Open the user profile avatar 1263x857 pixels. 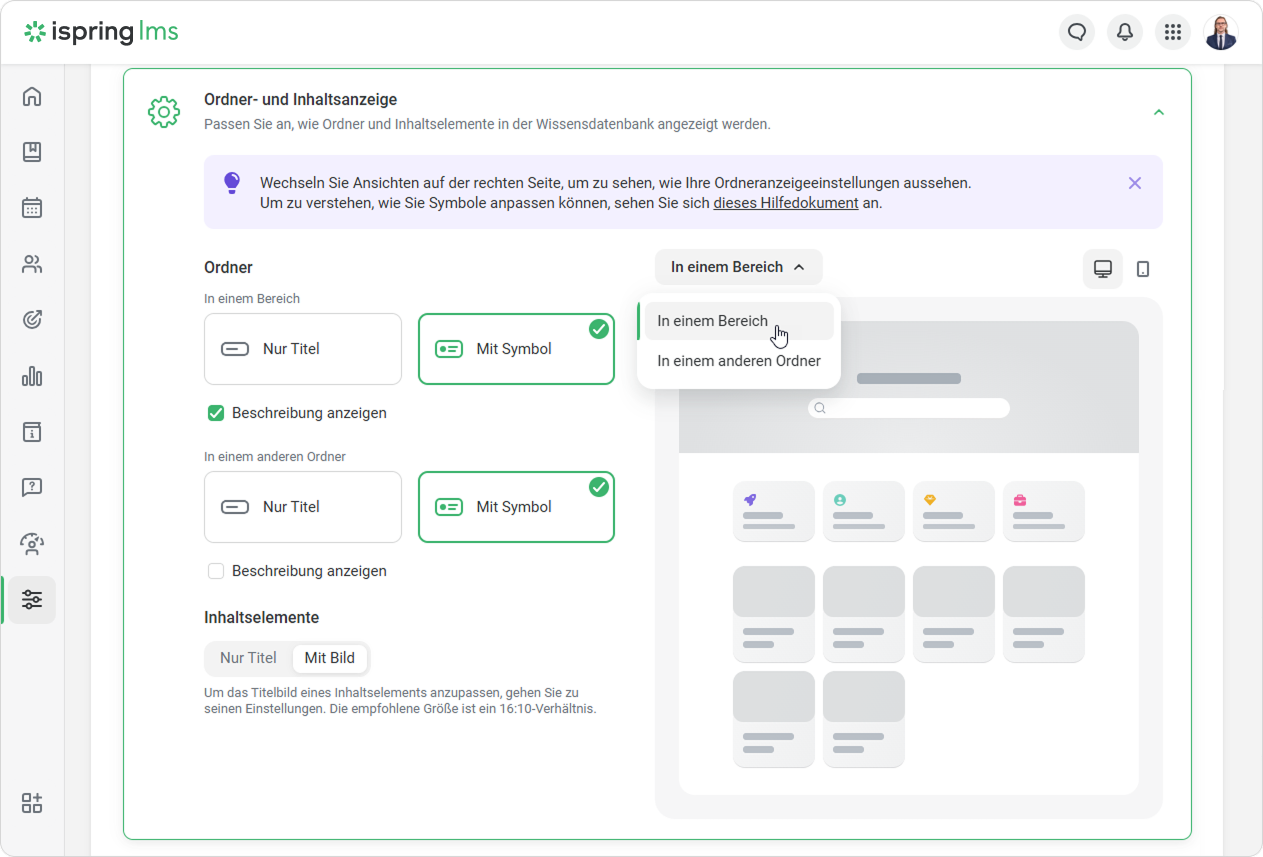pos(1221,32)
